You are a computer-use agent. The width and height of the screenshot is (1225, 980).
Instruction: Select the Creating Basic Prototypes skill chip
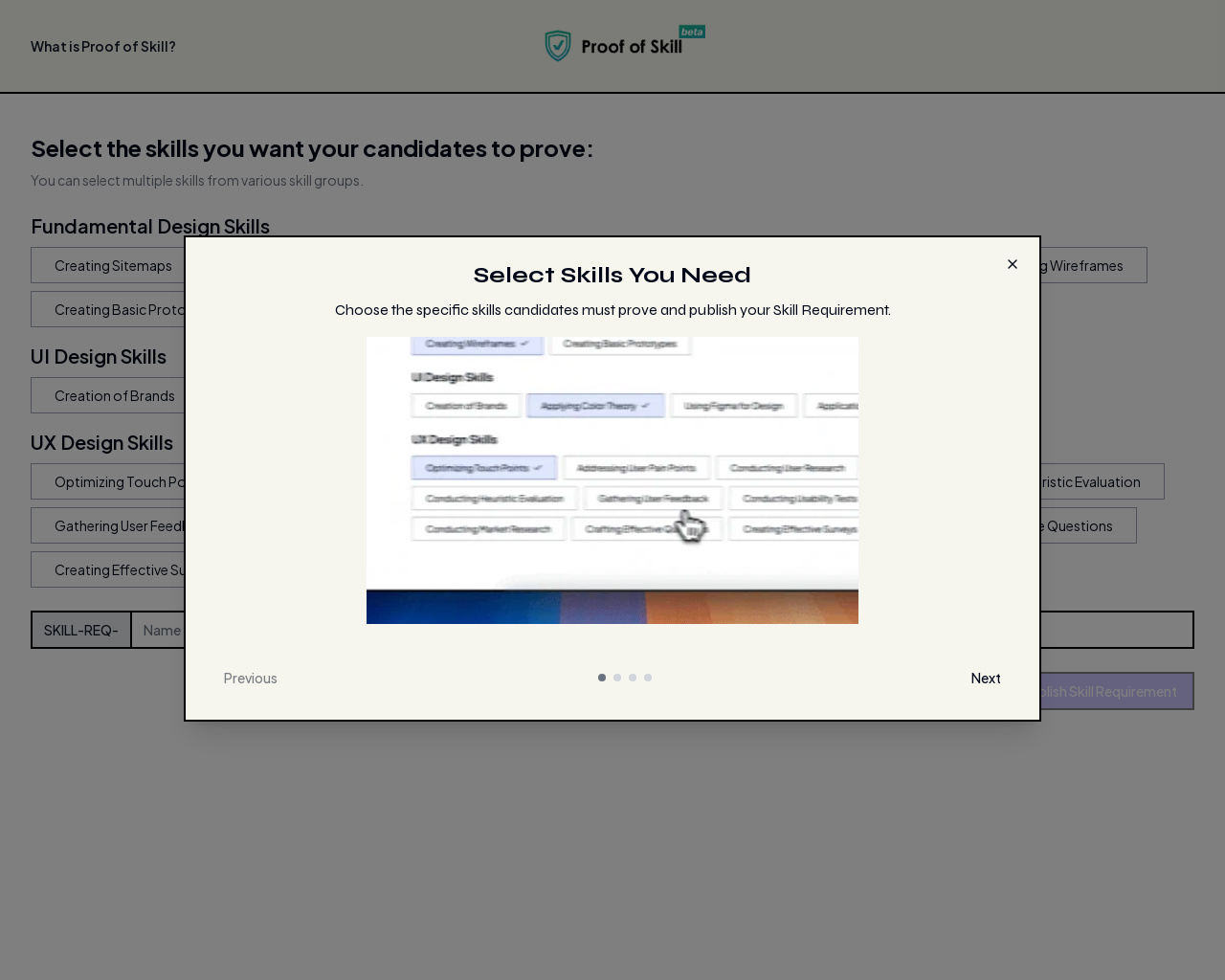click(107, 309)
